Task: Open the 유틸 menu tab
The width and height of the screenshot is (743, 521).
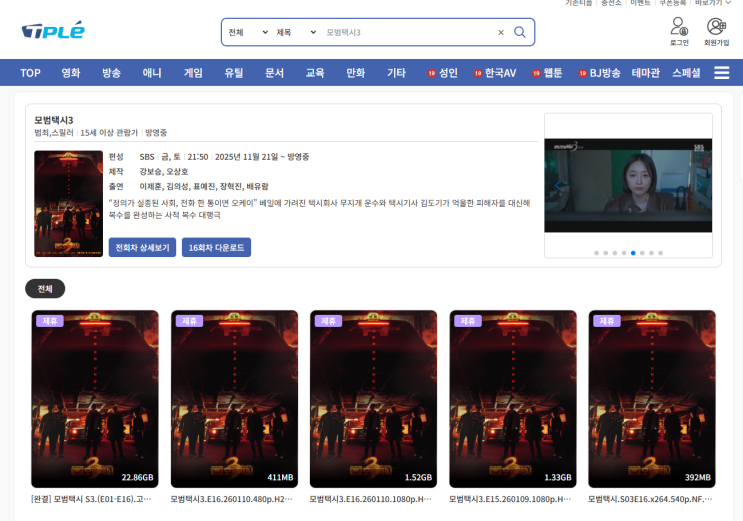Action: (x=234, y=73)
